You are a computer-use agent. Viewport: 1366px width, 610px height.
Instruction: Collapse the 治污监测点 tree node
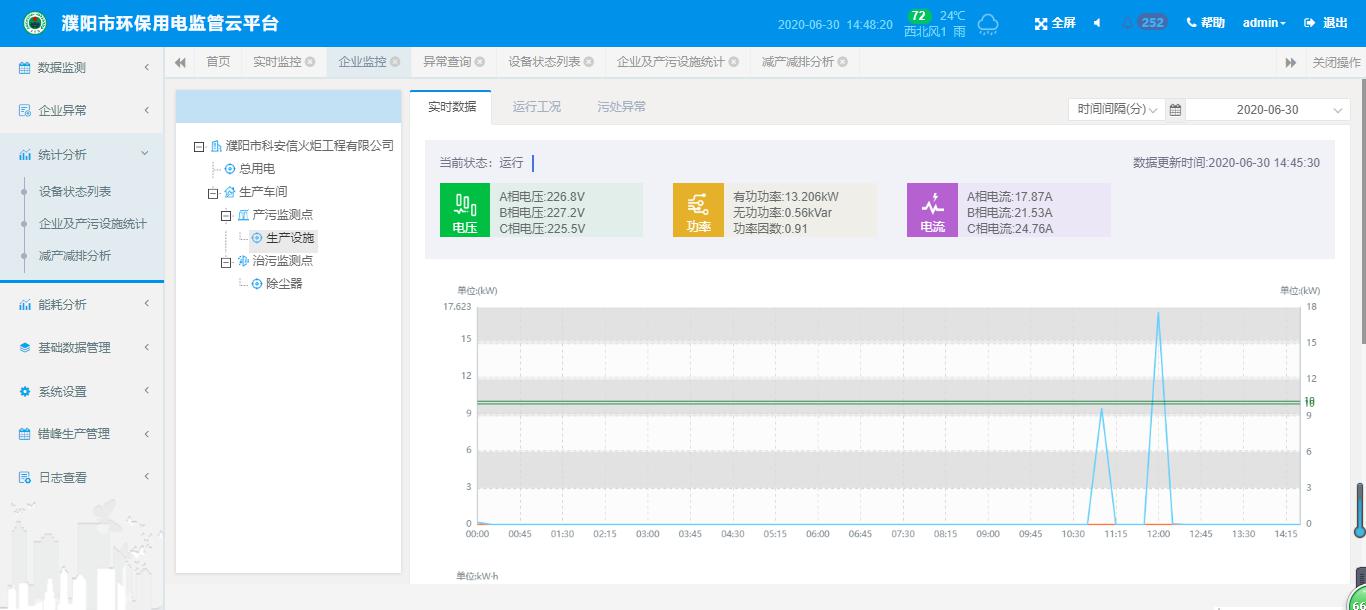click(226, 261)
